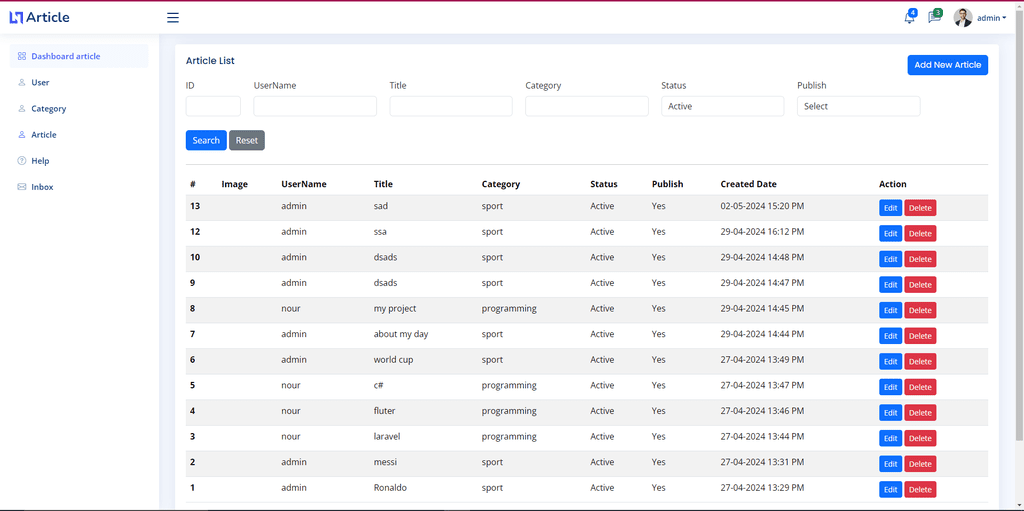Click the Title column header

[383, 184]
